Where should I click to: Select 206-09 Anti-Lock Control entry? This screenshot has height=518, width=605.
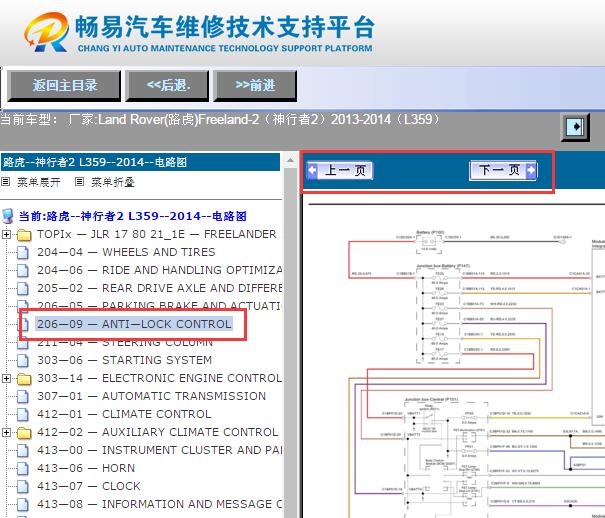134,324
